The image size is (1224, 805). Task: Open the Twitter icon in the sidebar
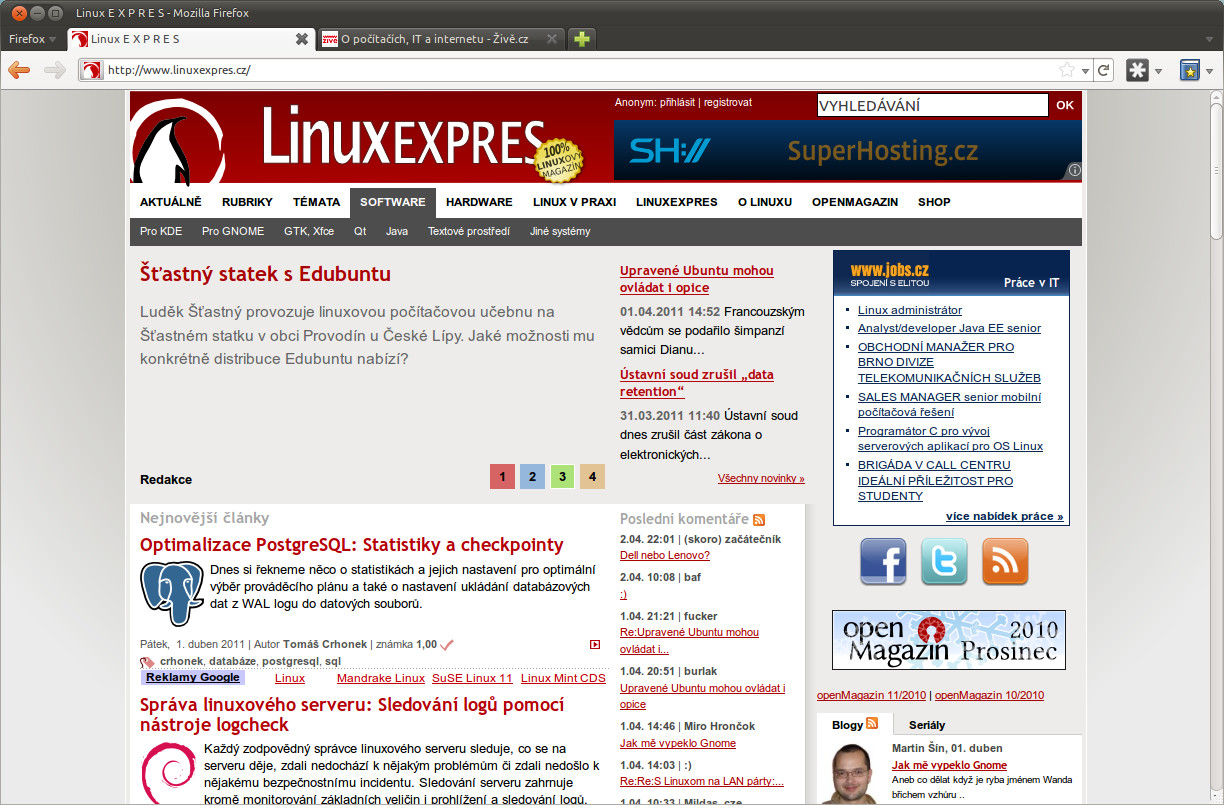tap(944, 561)
